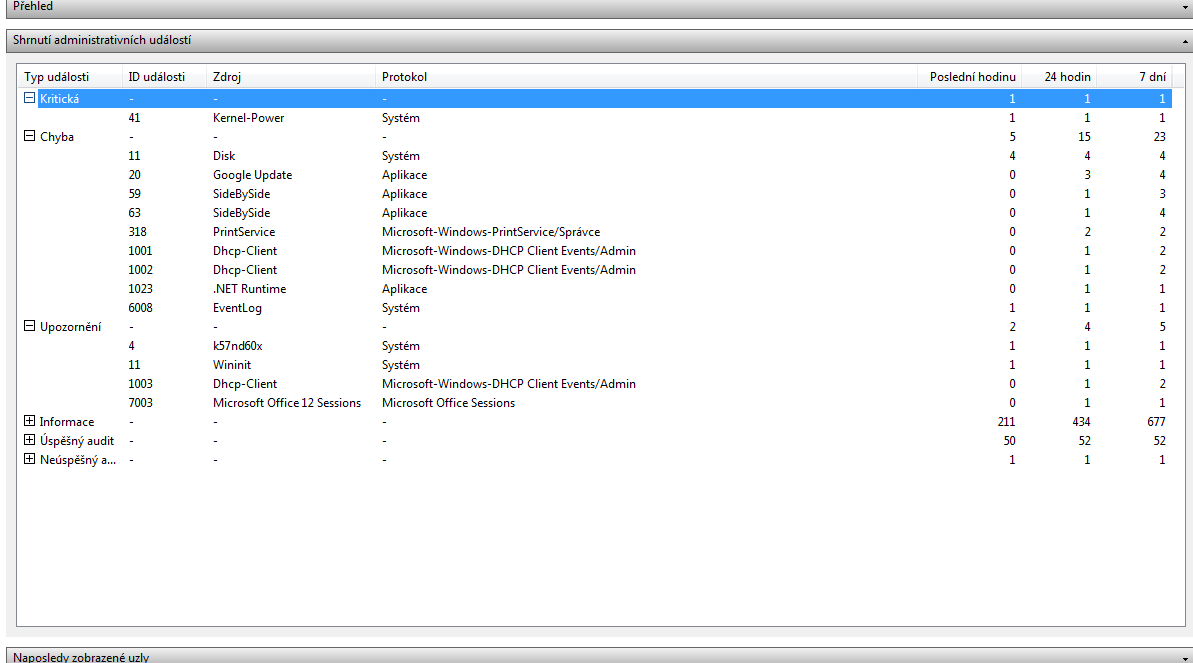Collapse Shrnutí administrativních událostí section arrow
Image resolution: width=1193 pixels, height=663 pixels.
pos(1185,41)
